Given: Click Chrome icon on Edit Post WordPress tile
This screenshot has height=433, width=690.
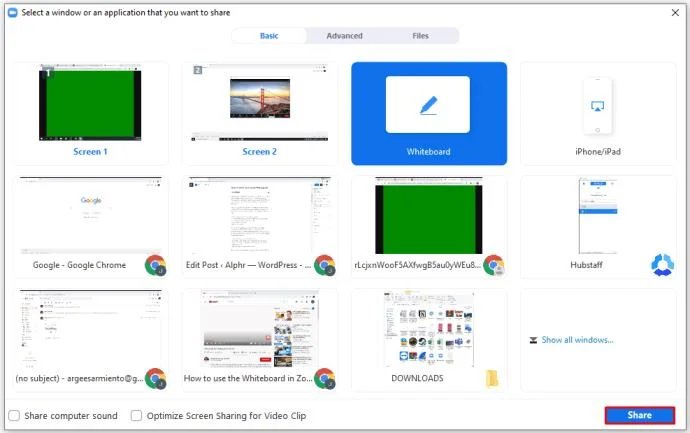Looking at the screenshot, I should [x=324, y=265].
